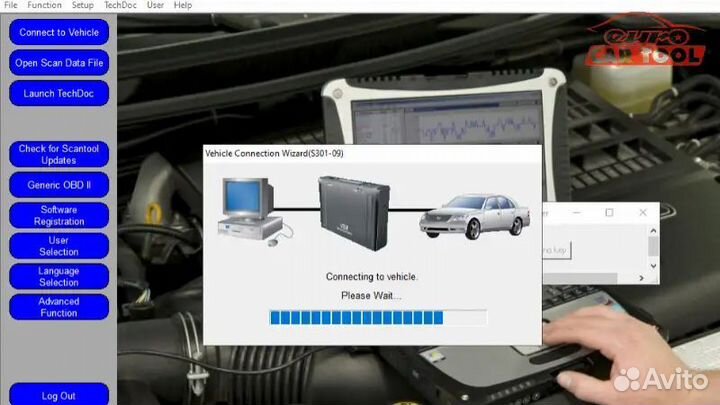The width and height of the screenshot is (720, 405).
Task: Click the Vehicle Connection Wizard title bar
Action: [x=372, y=153]
